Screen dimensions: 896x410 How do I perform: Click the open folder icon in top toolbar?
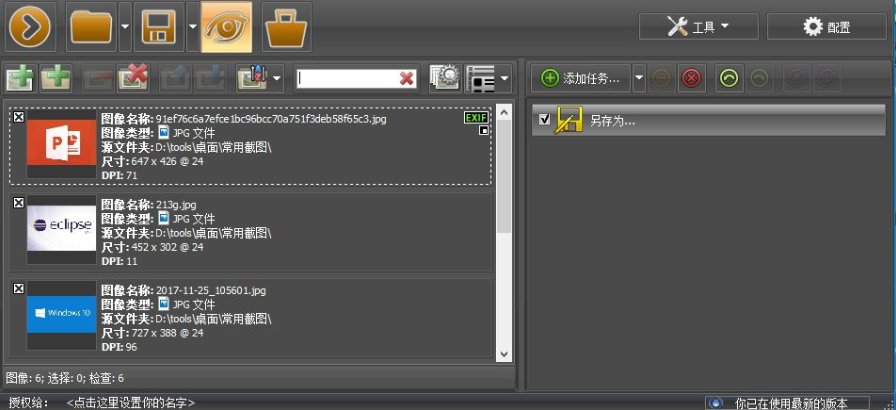coord(91,26)
